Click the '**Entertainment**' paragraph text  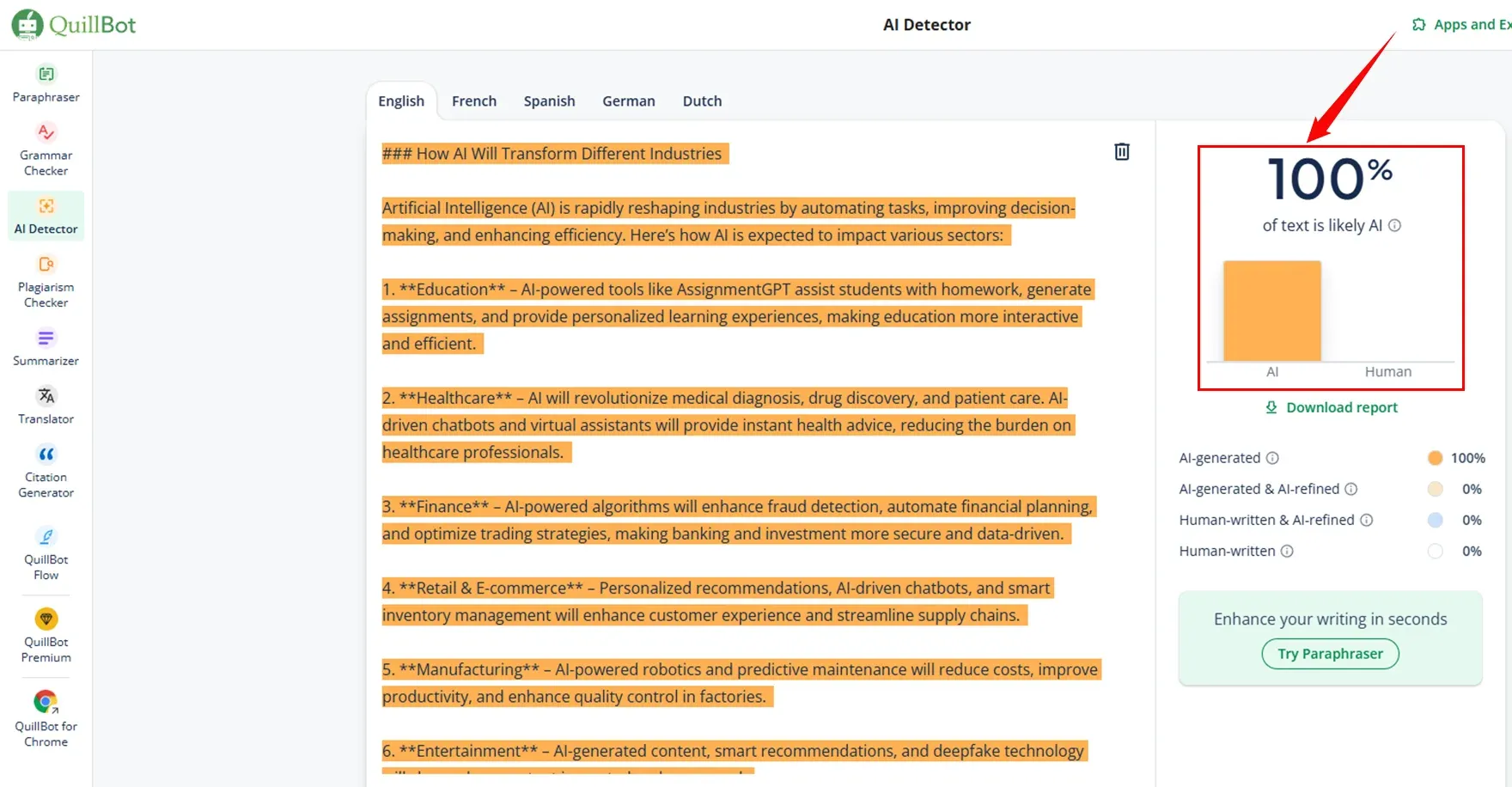(735, 756)
